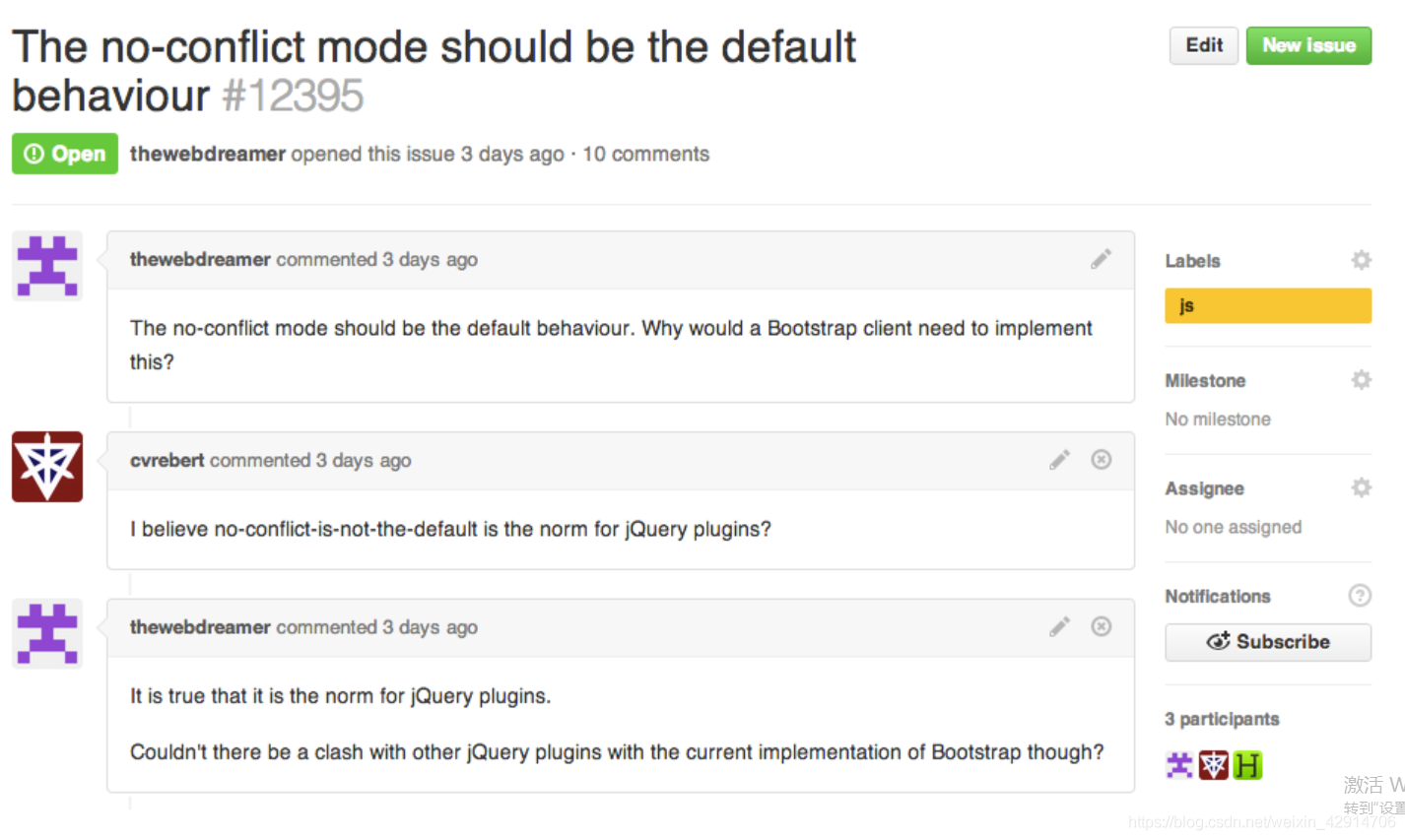Open the Milestone gear menu
The height and width of the screenshot is (840, 1405).
tap(1361, 380)
